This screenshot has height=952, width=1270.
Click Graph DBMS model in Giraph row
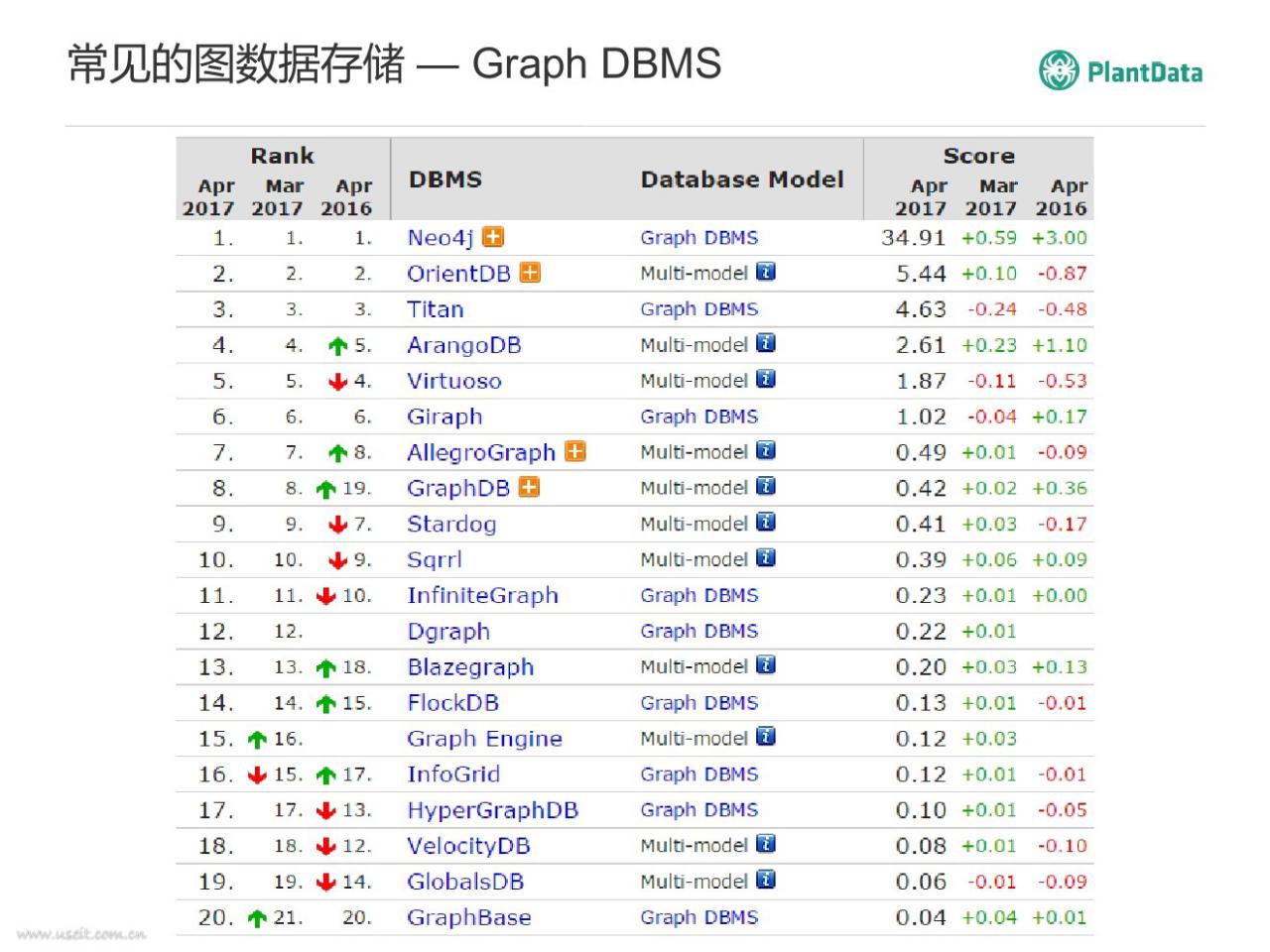[699, 416]
